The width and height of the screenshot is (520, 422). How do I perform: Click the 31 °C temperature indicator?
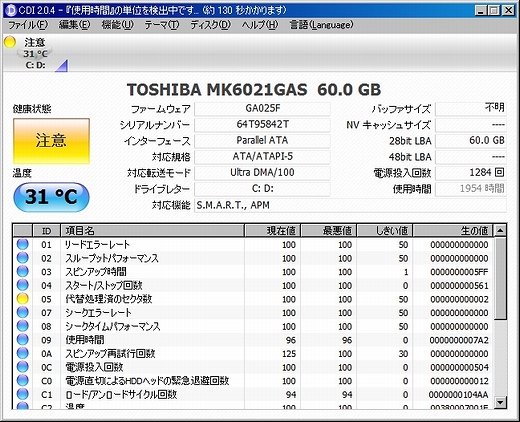pos(51,197)
